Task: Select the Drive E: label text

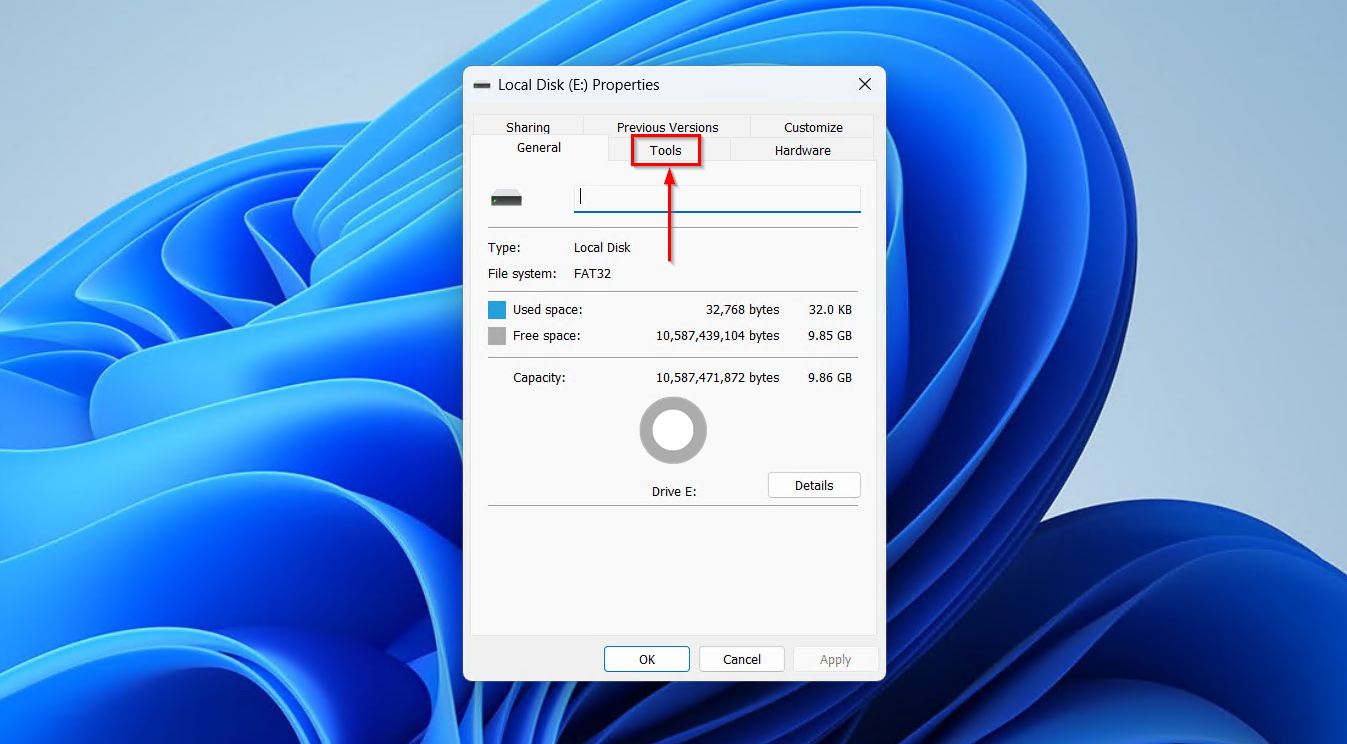Action: tap(673, 491)
